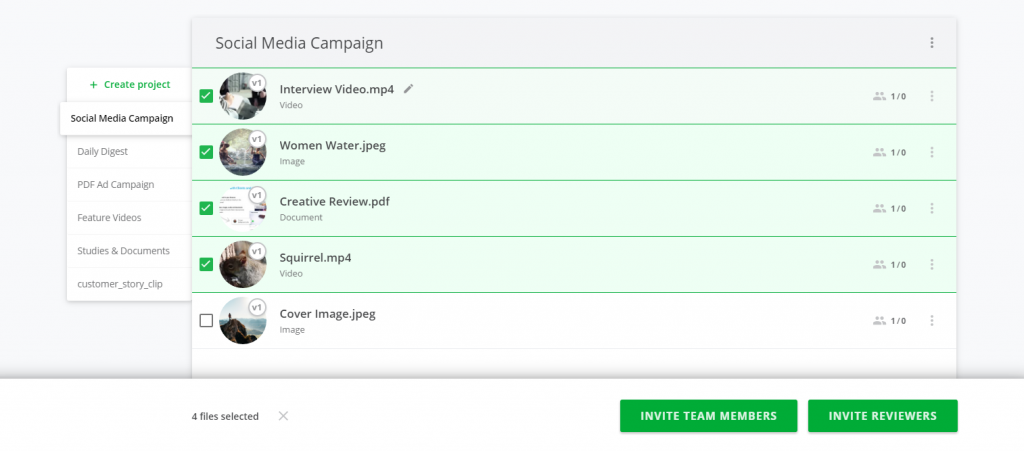This screenshot has width=1024, height=451.
Task: Switch to the Daily Digest project
Action: [103, 151]
